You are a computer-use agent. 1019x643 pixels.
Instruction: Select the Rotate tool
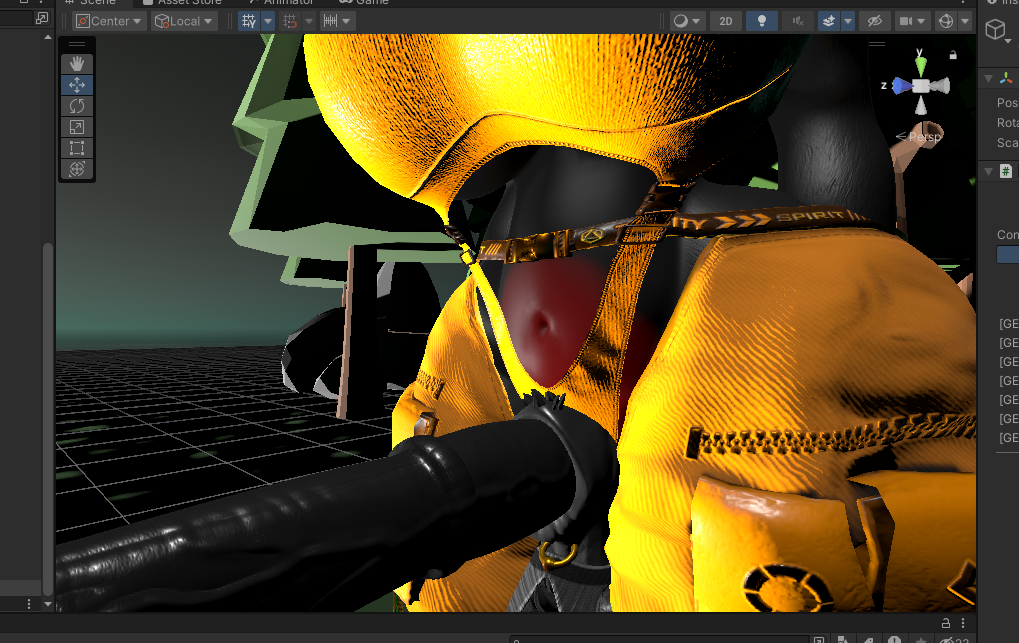[x=77, y=106]
